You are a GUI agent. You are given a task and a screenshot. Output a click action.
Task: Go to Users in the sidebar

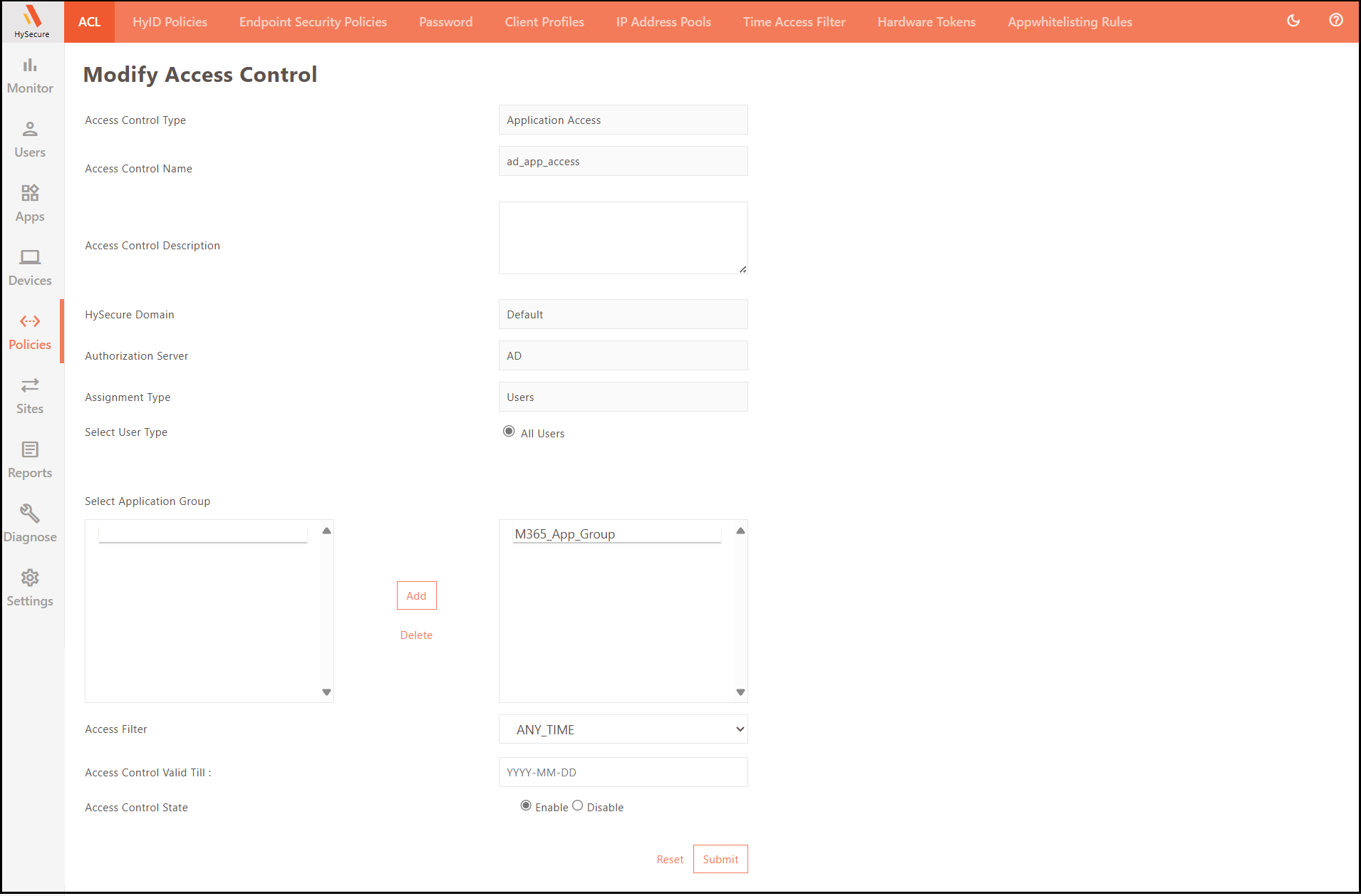[x=30, y=140]
